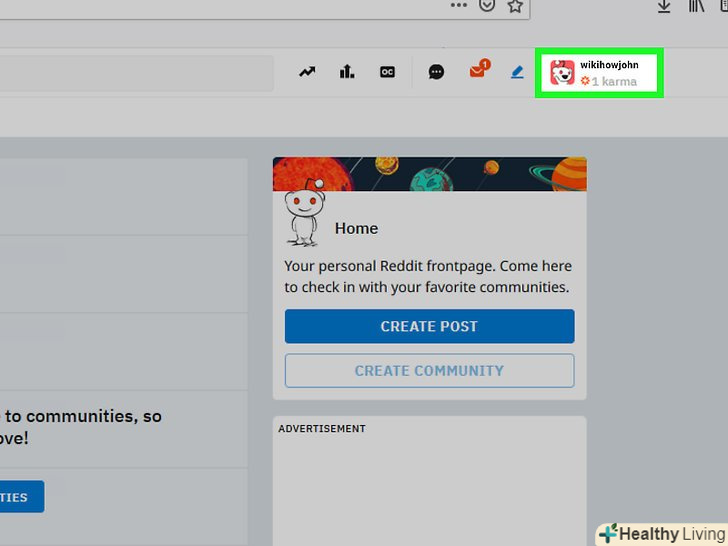Viewport: 728px width, 546px height.
Task: Click the Reddit search field
Action: [136, 73]
